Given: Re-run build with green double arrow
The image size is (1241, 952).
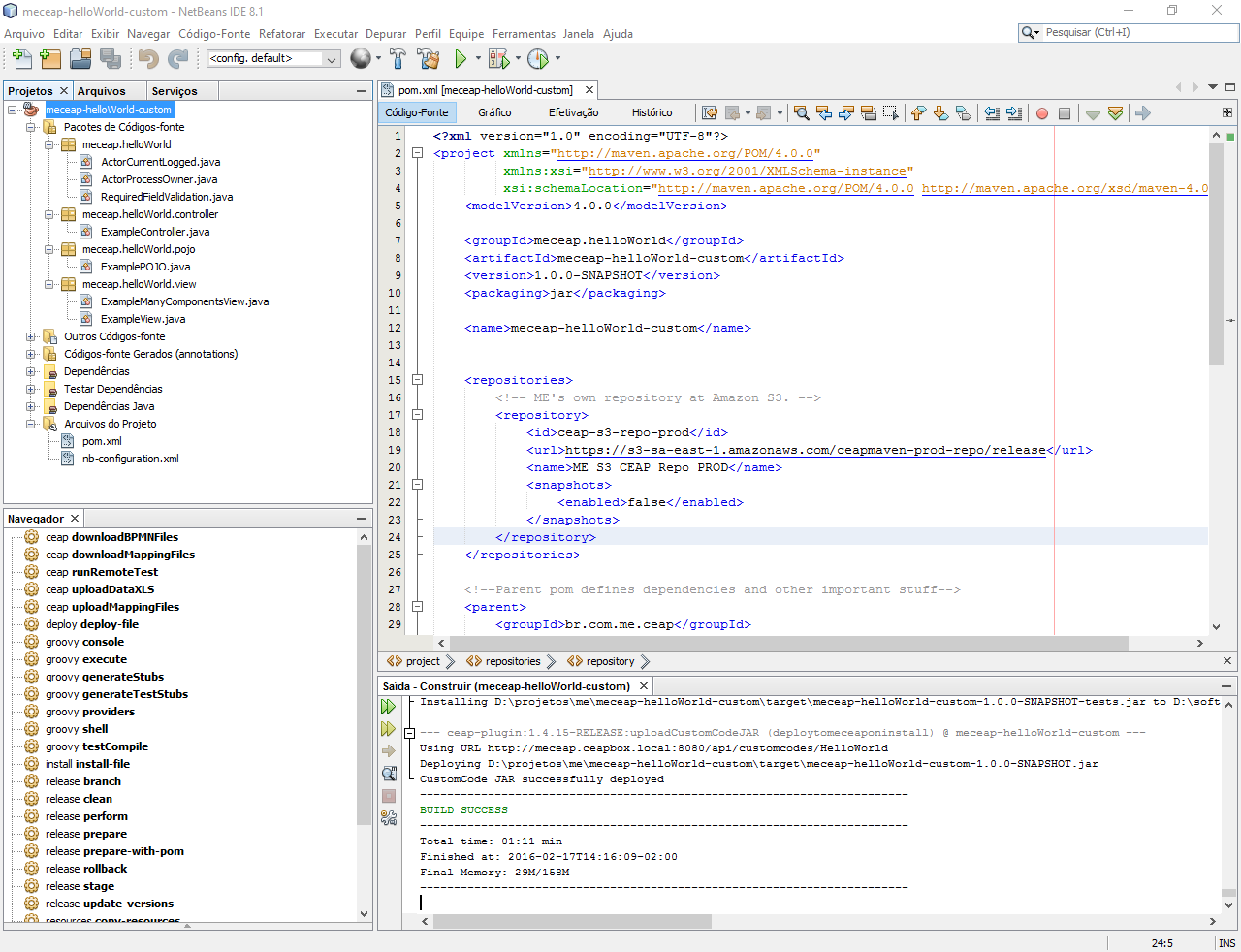Looking at the screenshot, I should coord(389,707).
